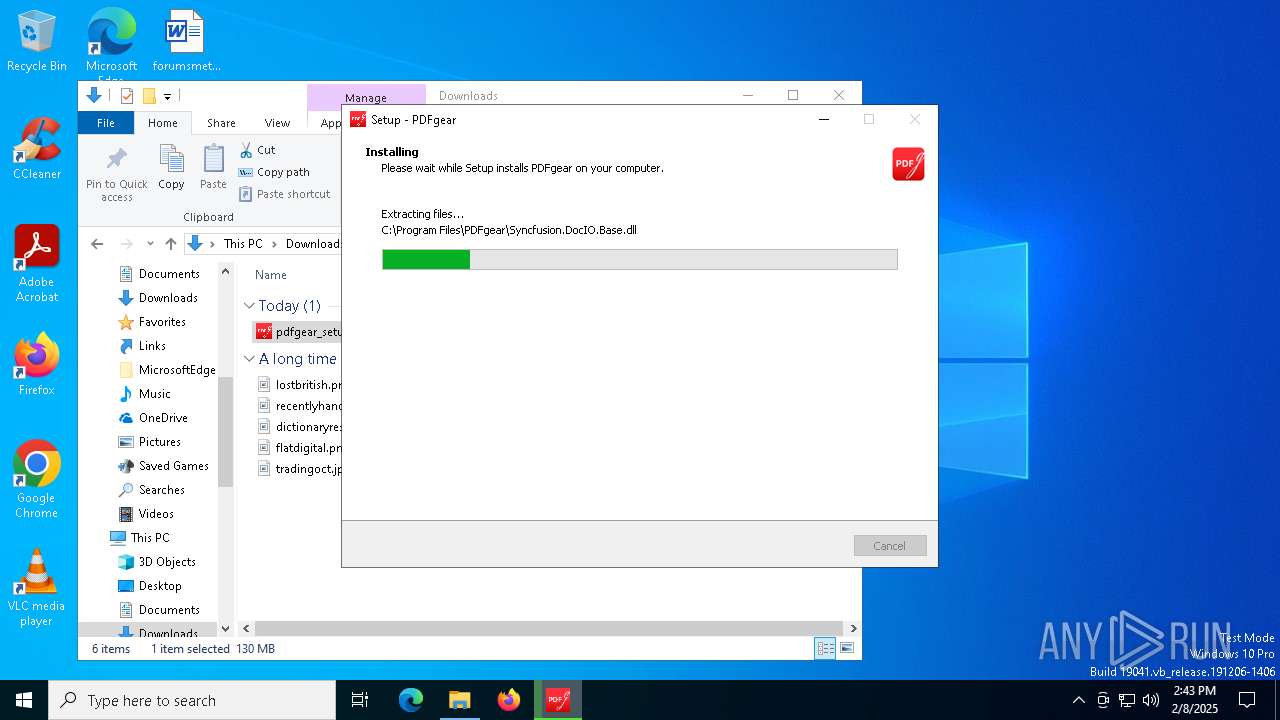Go up one folder level in Explorer

(x=171, y=244)
